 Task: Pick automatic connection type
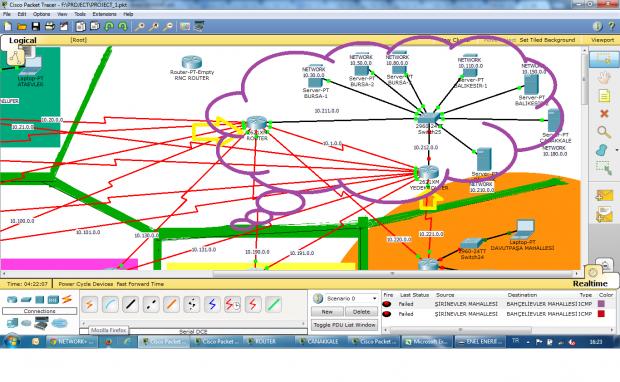[90, 304]
